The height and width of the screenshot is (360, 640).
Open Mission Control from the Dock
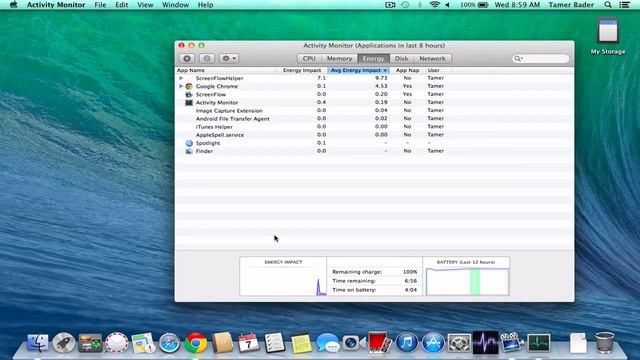(x=90, y=342)
